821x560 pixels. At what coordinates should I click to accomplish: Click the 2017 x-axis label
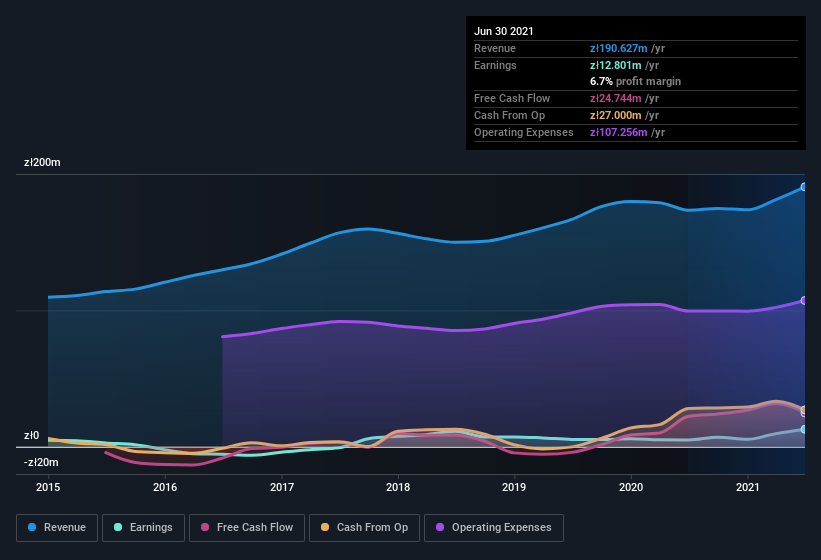(x=282, y=487)
